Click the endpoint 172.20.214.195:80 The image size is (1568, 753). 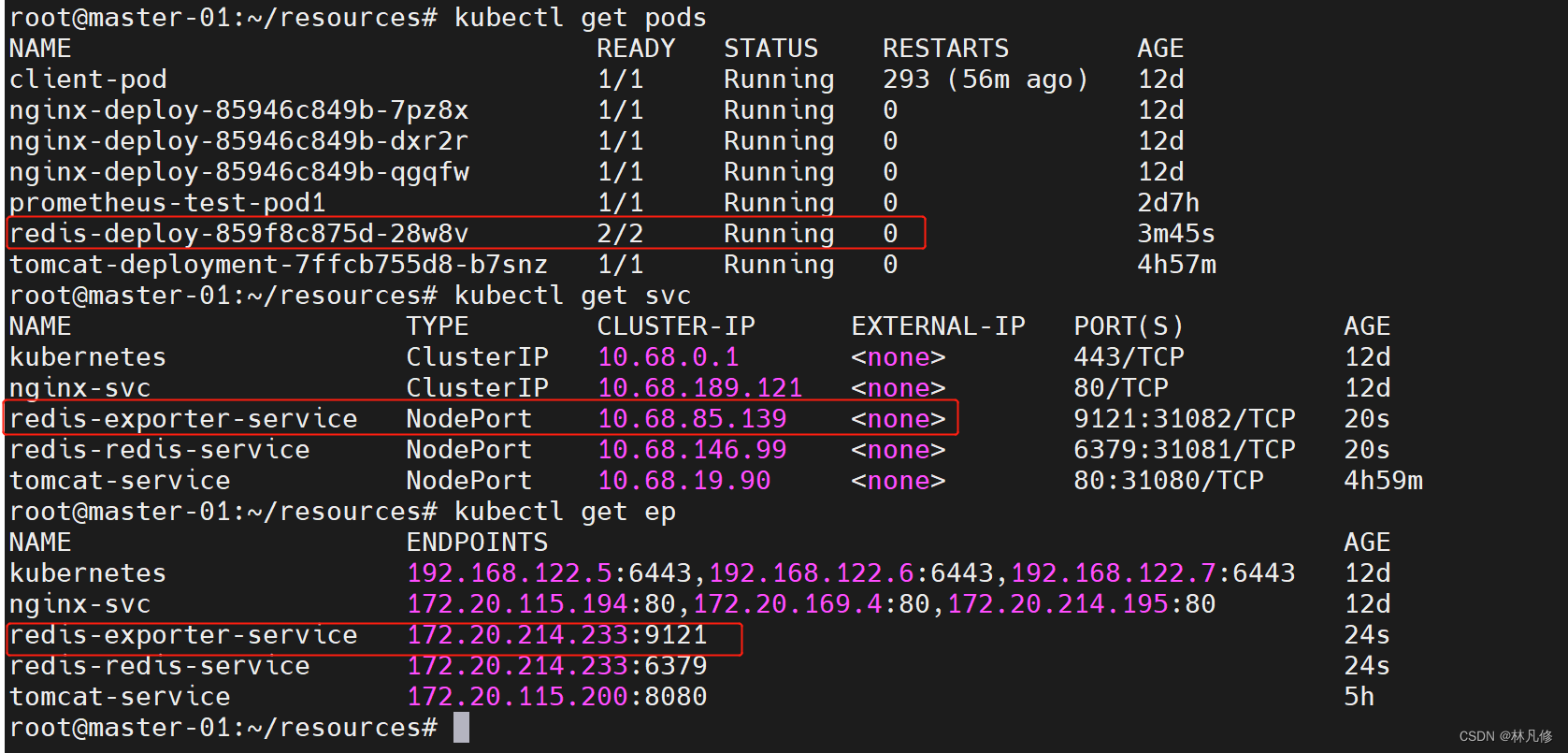(1081, 604)
